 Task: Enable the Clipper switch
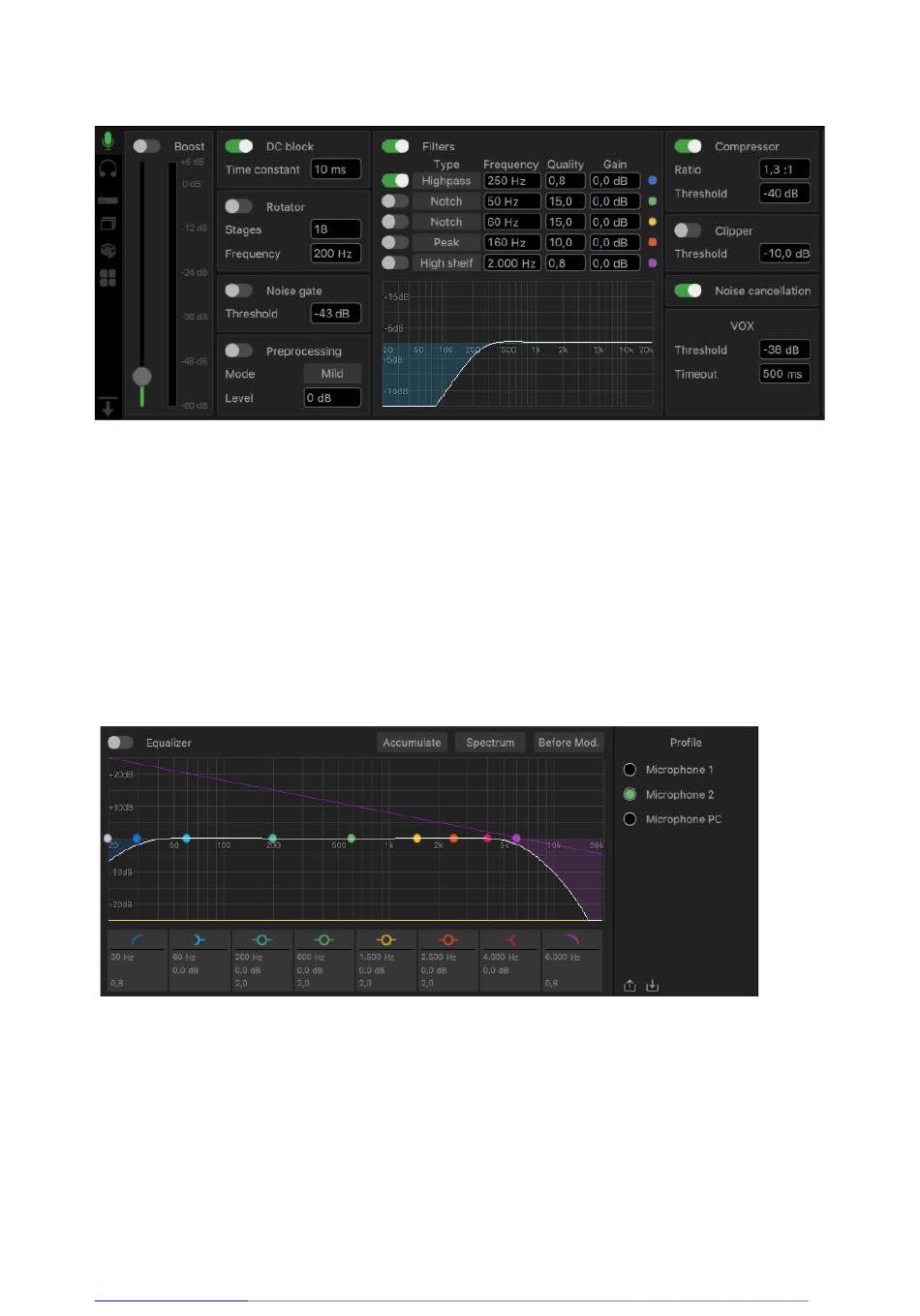(688, 230)
